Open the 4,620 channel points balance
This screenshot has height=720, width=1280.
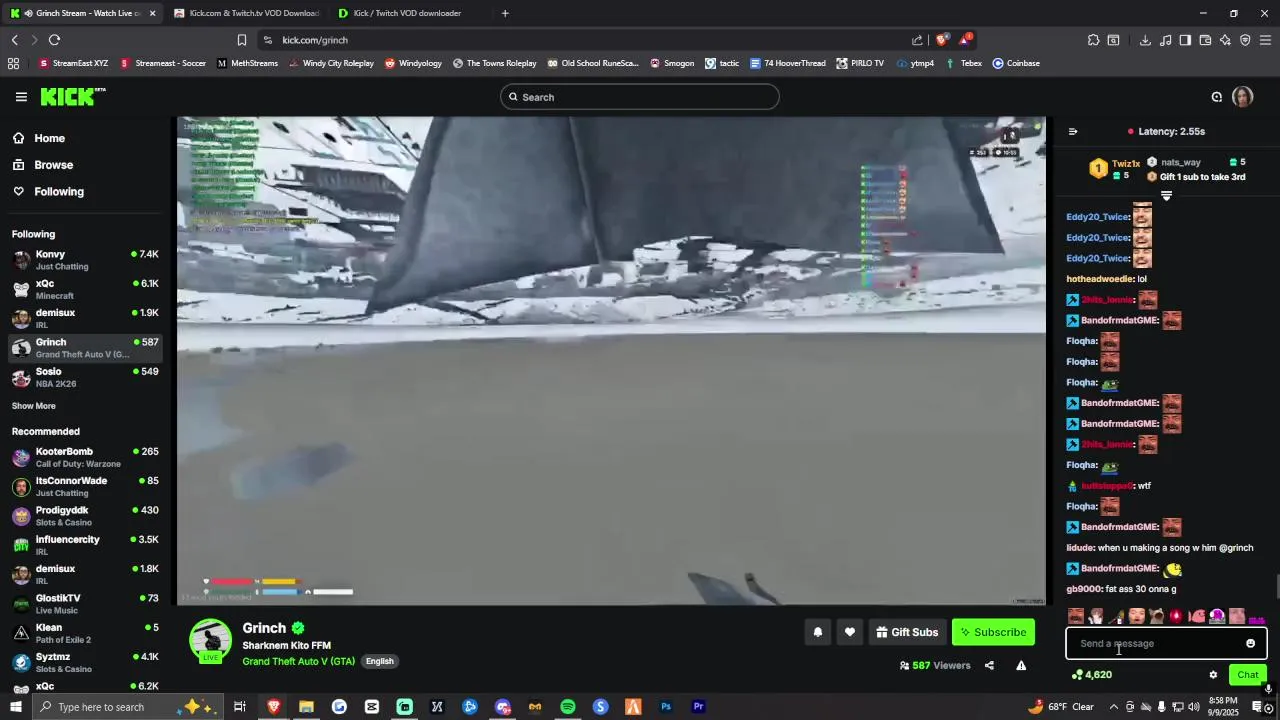(x=1091, y=675)
